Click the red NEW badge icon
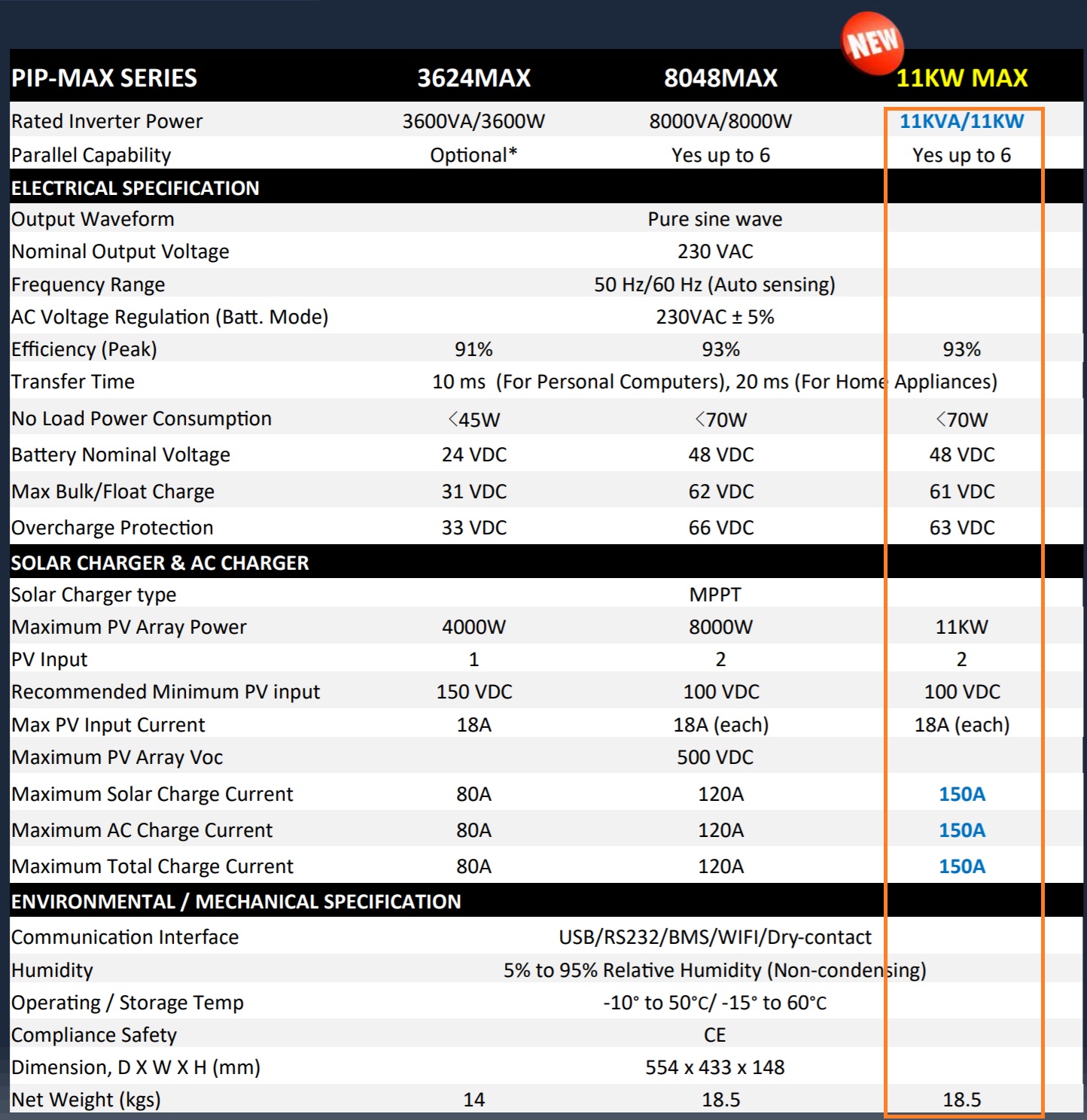 [872, 43]
